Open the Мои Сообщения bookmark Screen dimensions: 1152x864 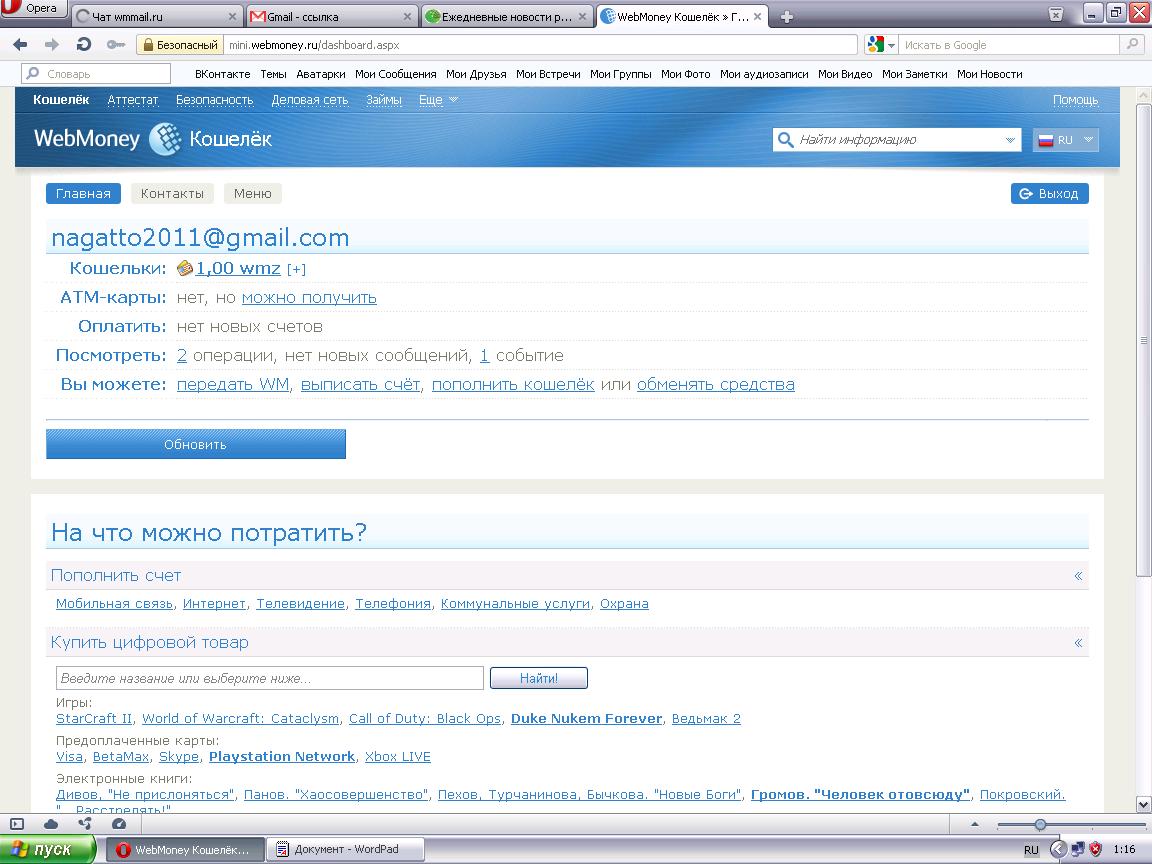tap(395, 74)
